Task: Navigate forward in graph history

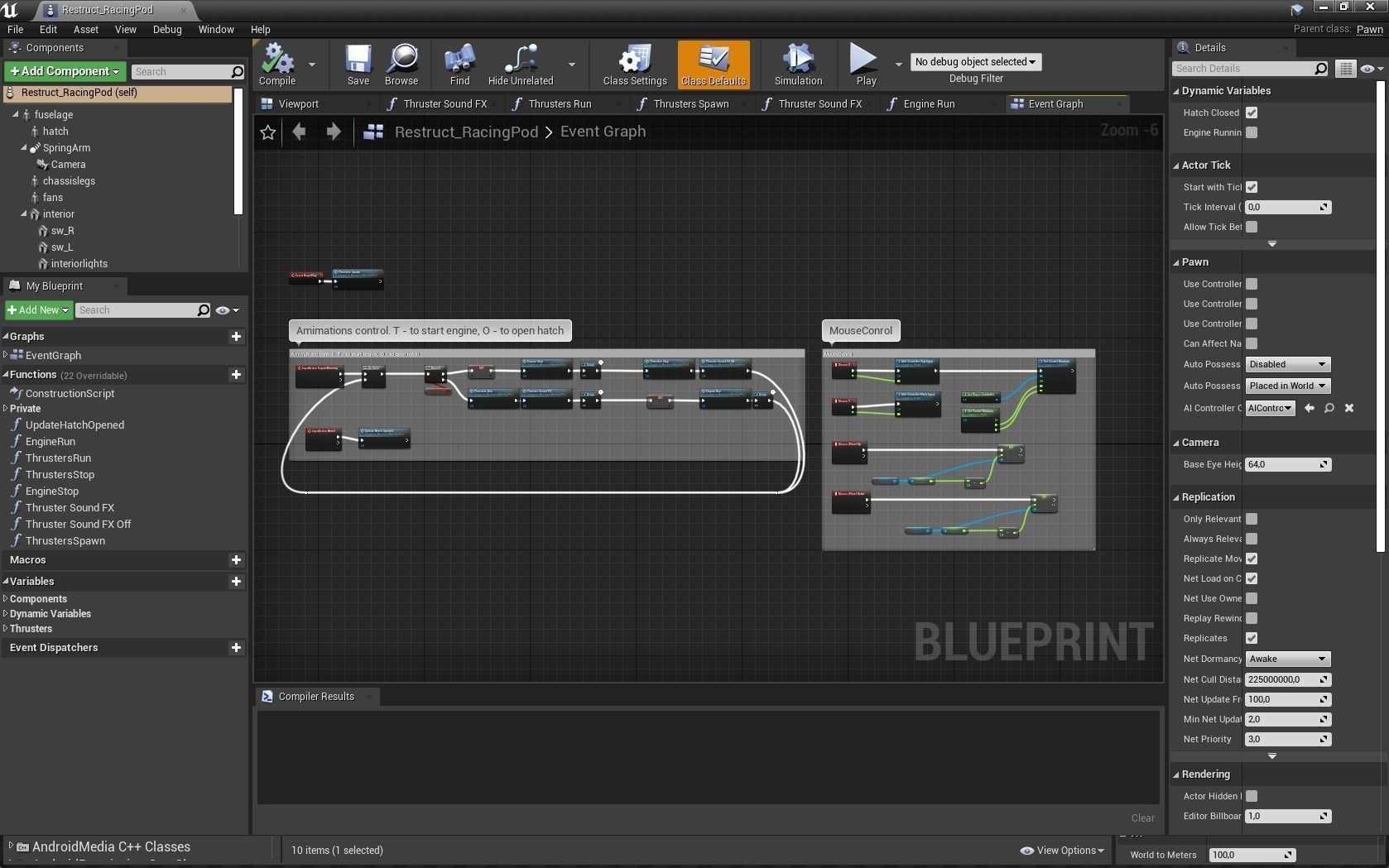Action: click(x=334, y=132)
